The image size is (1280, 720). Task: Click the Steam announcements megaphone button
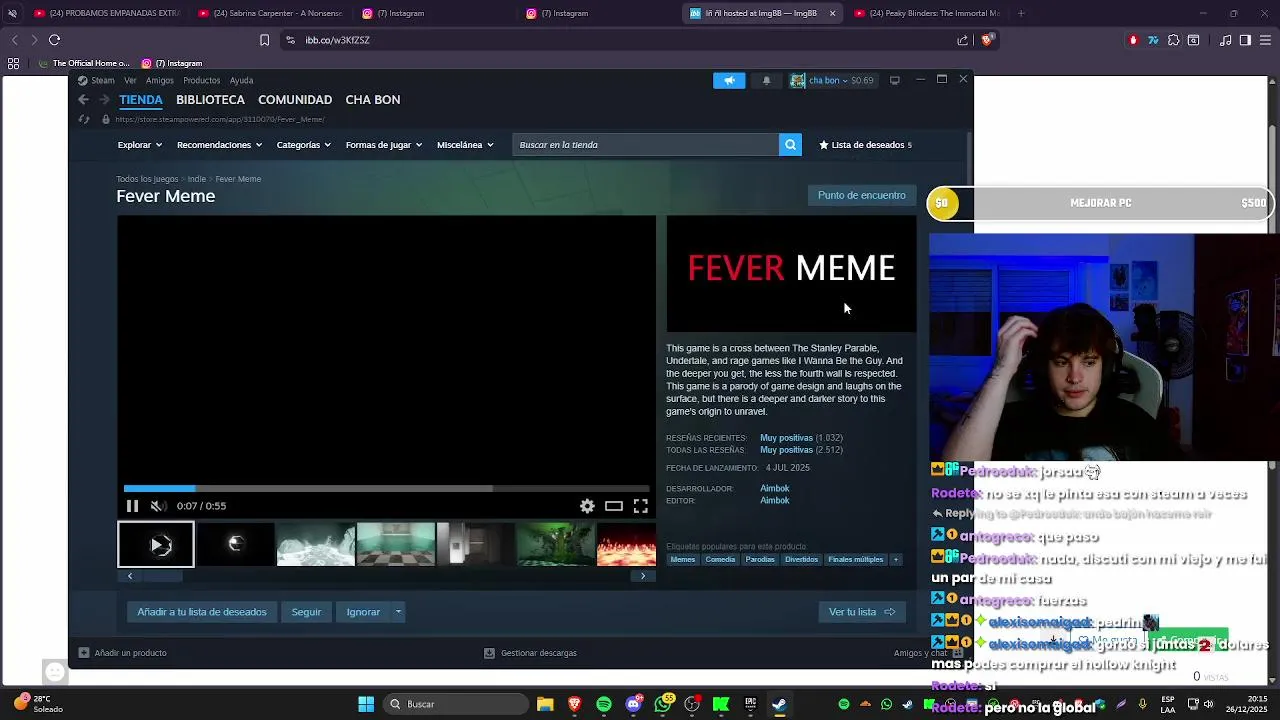729,80
